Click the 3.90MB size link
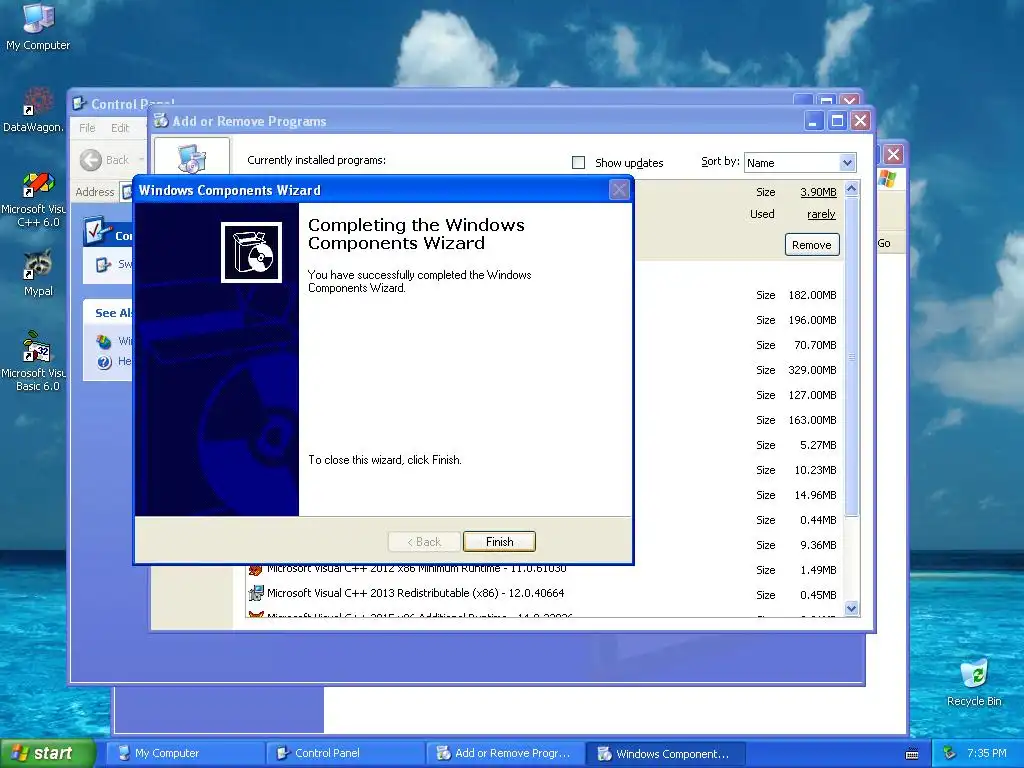Screen dimensions: 1024x768 coord(818,192)
